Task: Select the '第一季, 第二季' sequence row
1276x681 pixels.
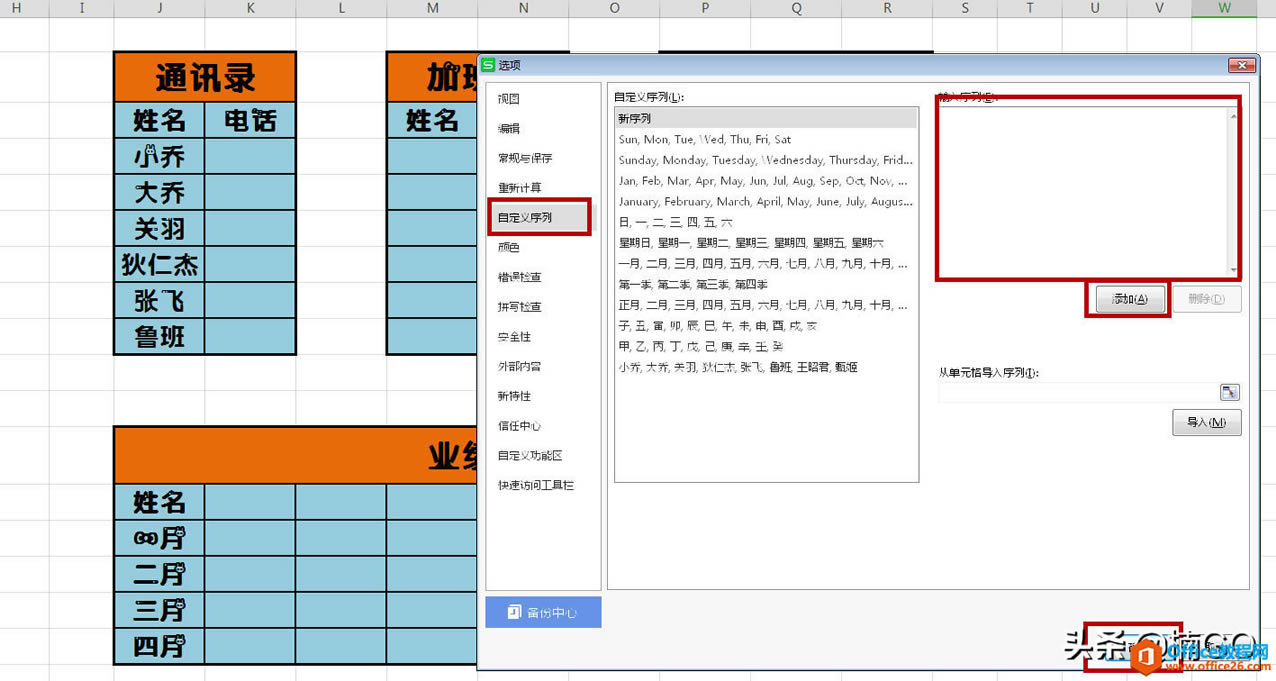Action: [x=766, y=284]
